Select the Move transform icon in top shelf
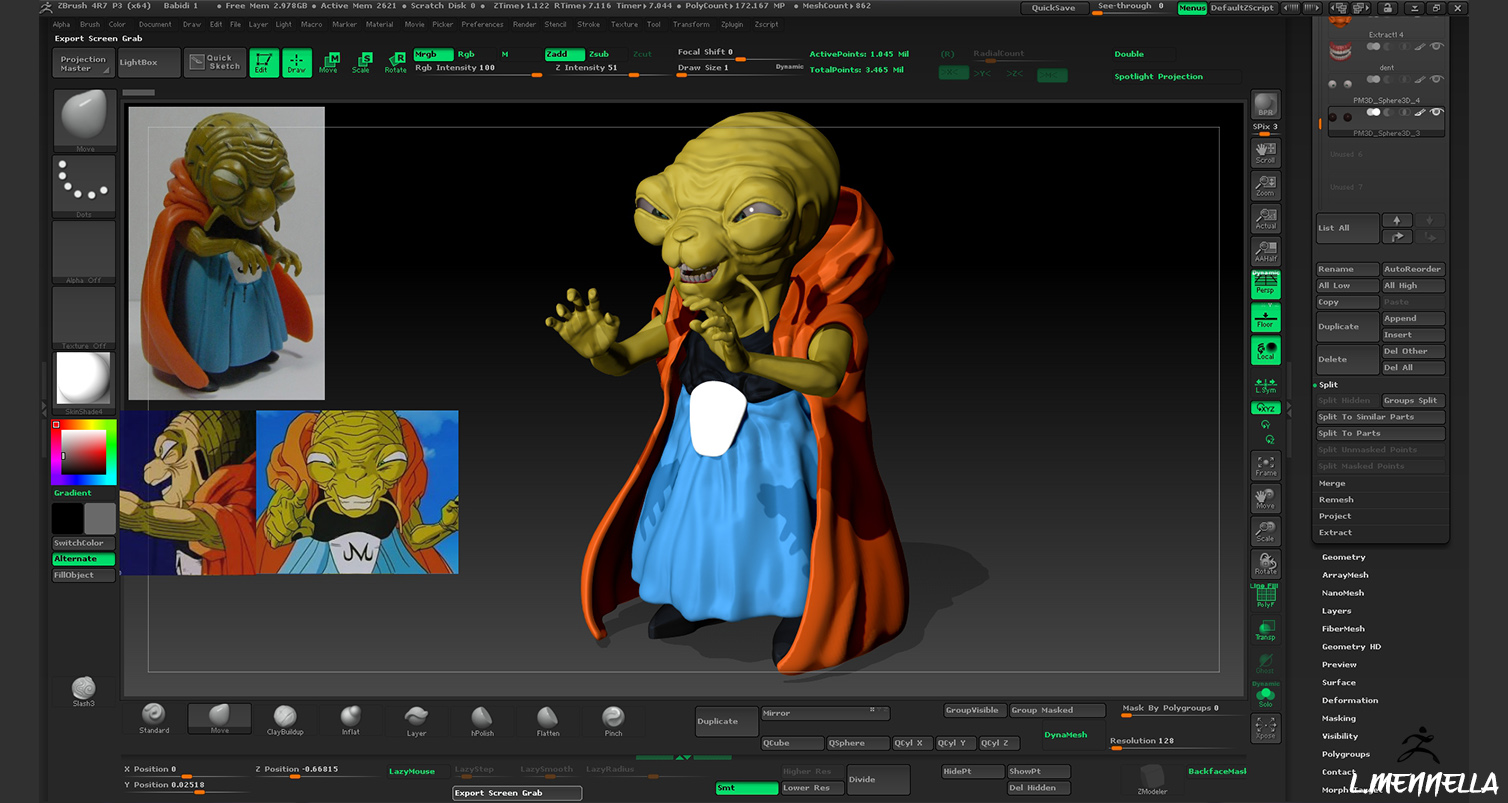This screenshot has height=803, width=1508. [329, 63]
